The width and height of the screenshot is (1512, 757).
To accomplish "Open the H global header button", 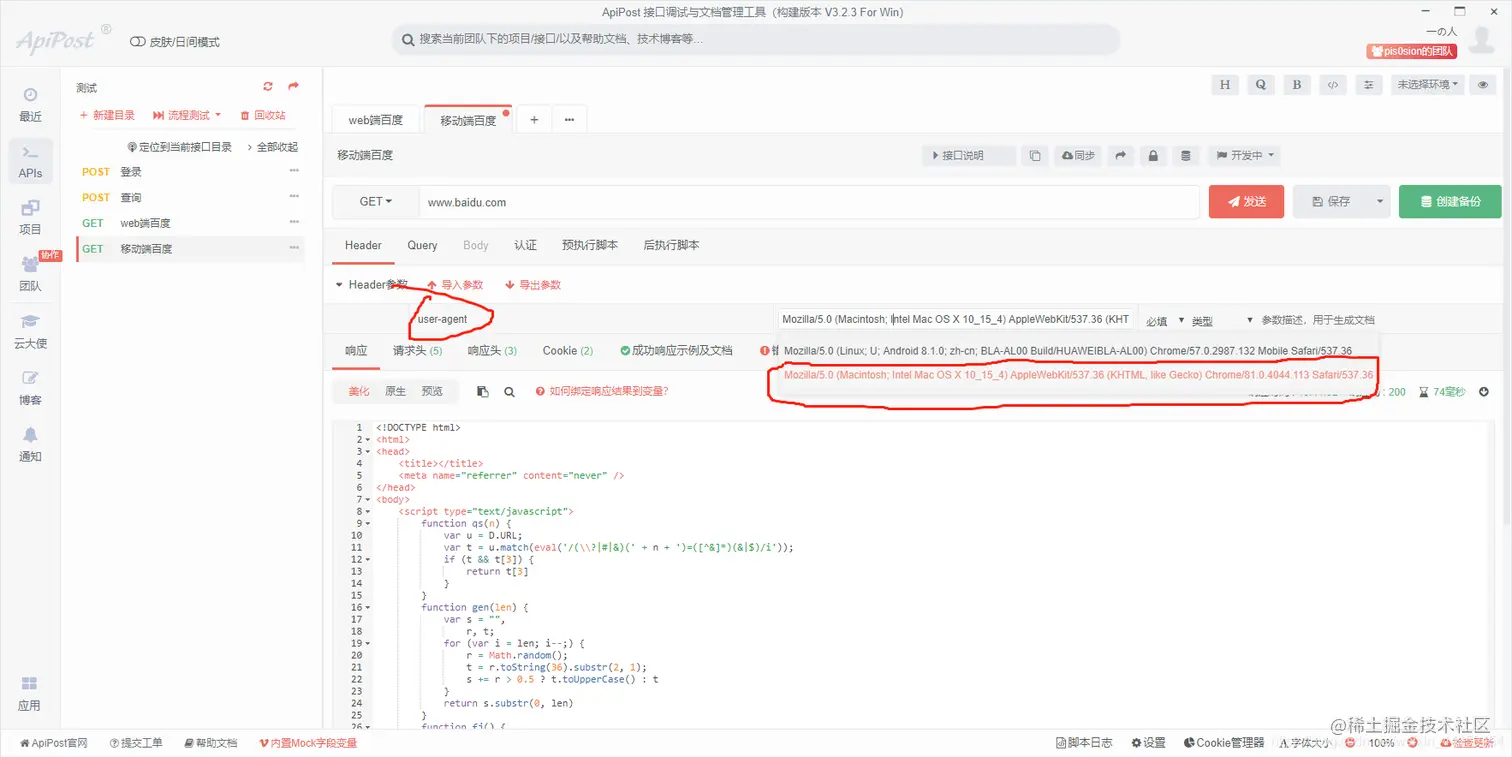I will point(1225,85).
